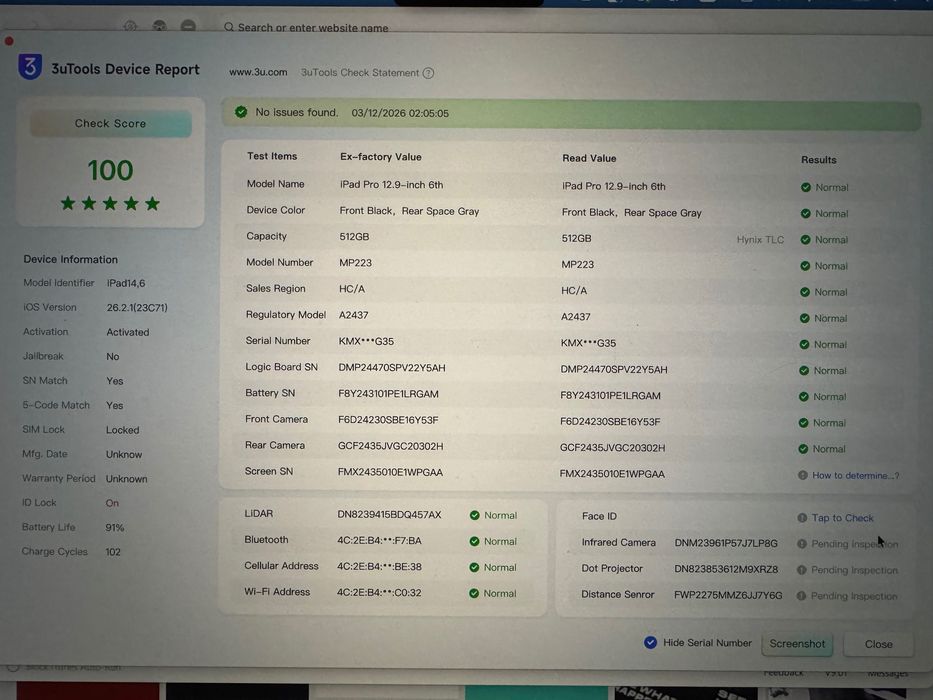Click the ID Lock value On

112,503
